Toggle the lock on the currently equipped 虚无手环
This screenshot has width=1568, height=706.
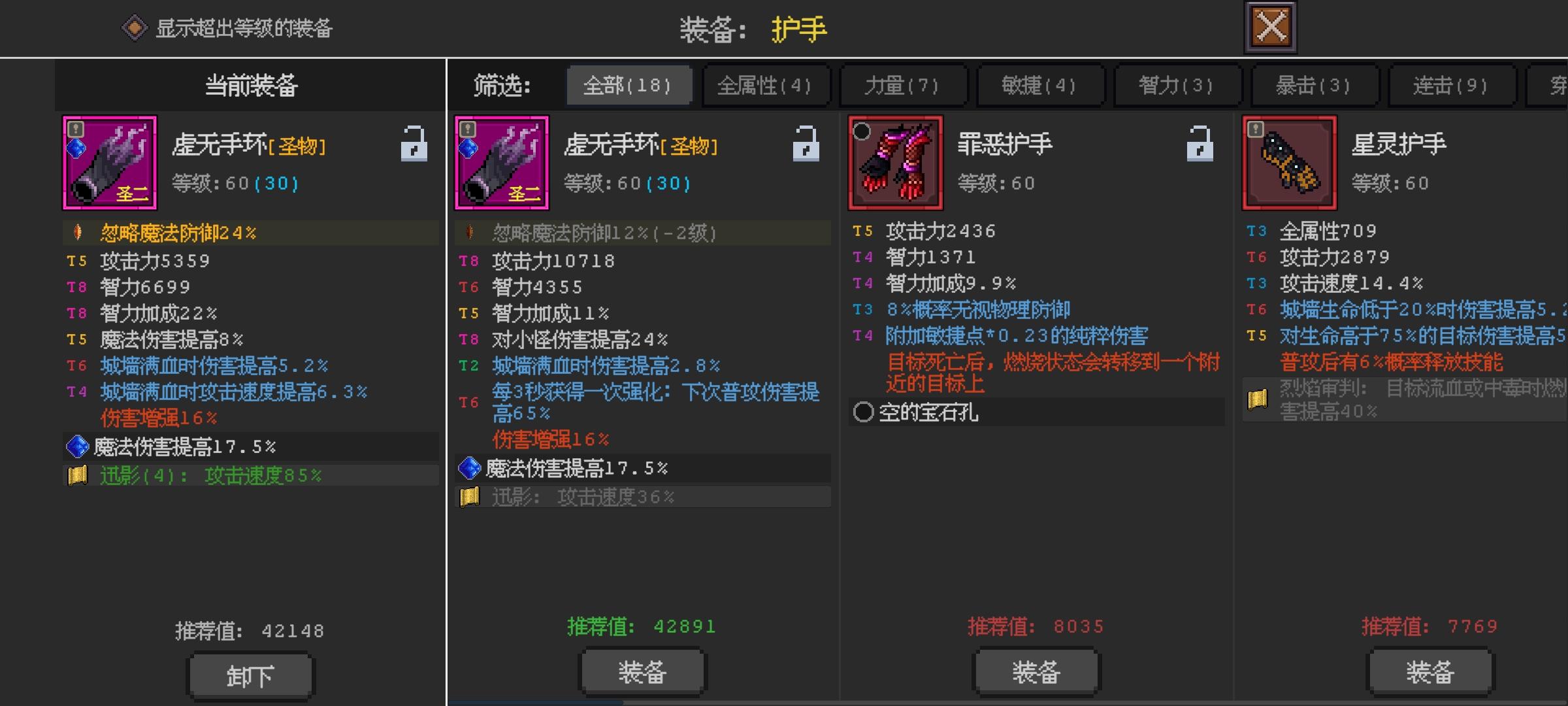click(414, 144)
